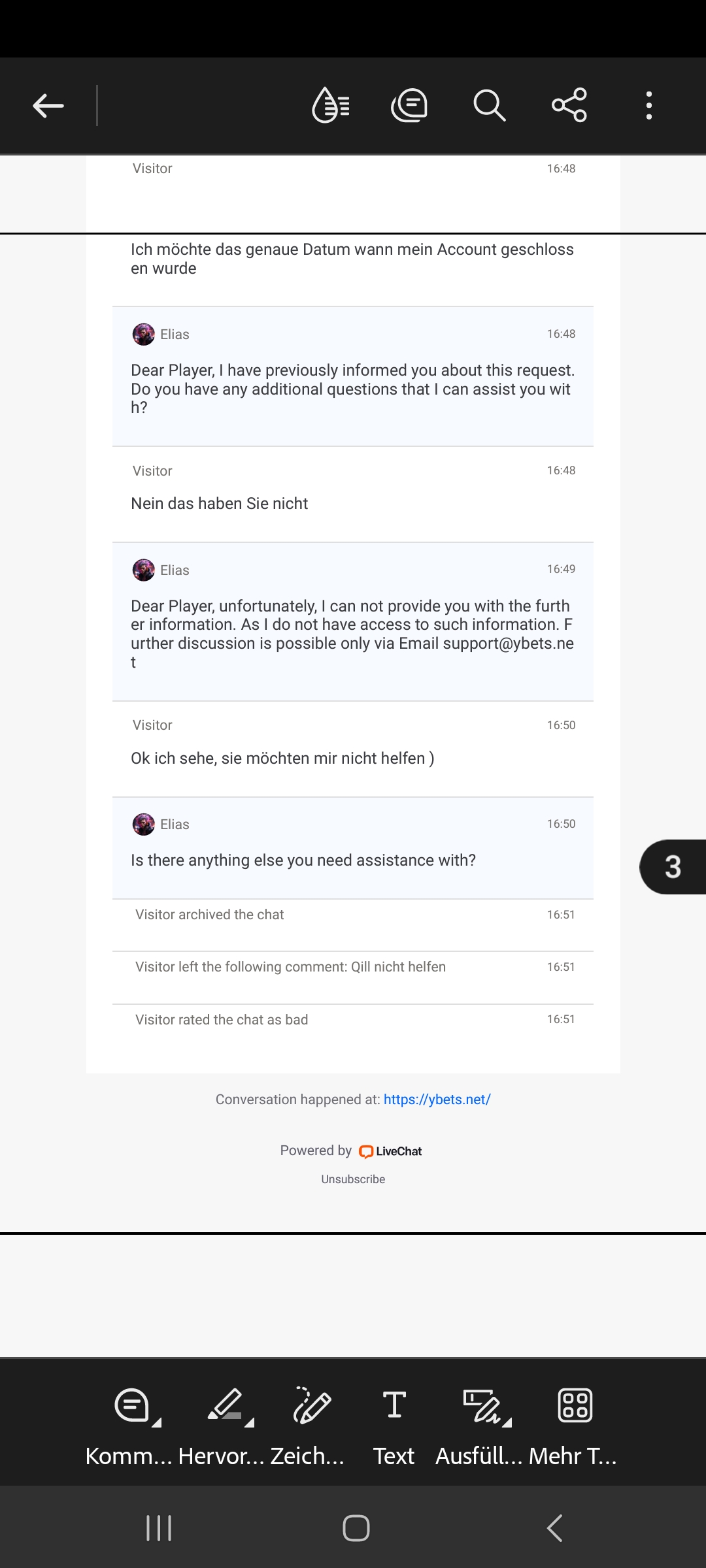Image resolution: width=706 pixels, height=1568 pixels.
Task: Expand the comment tool options arrow
Action: tap(156, 1422)
